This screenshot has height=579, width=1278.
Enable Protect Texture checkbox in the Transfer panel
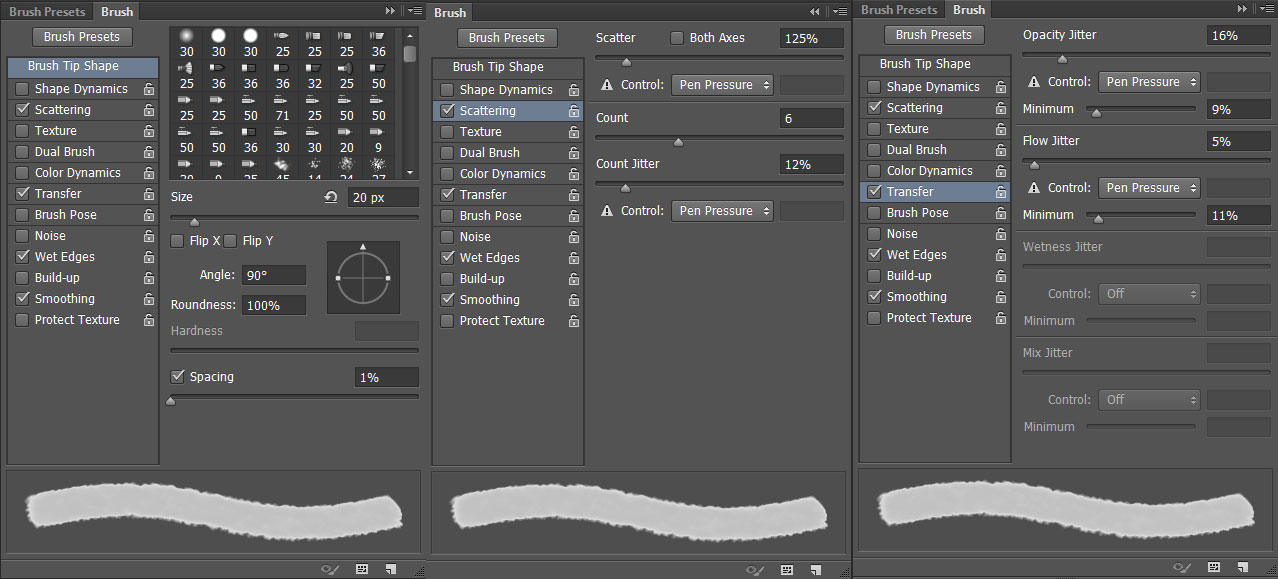point(874,318)
